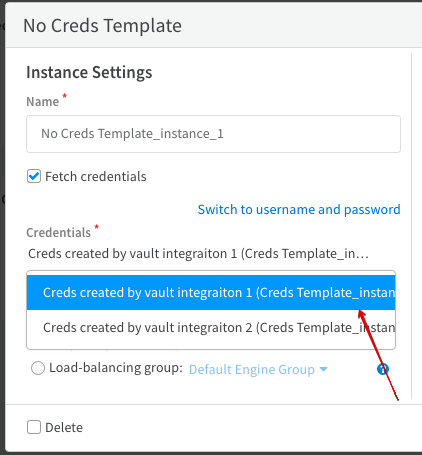Click the No Creds Template dialog title

coord(102,26)
